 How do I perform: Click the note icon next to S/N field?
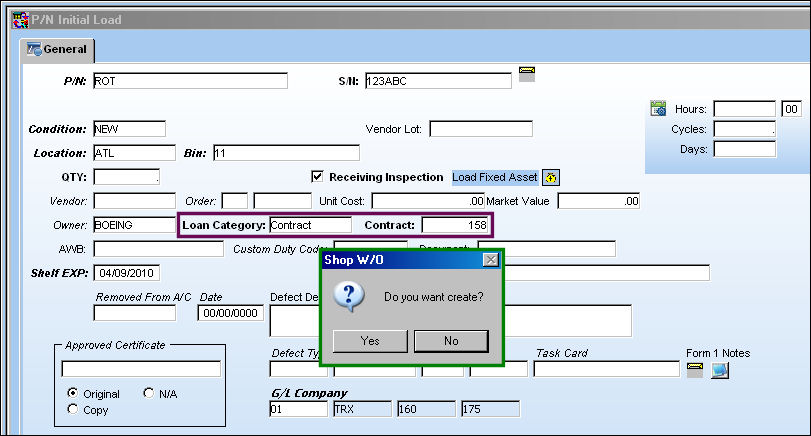(x=527, y=74)
